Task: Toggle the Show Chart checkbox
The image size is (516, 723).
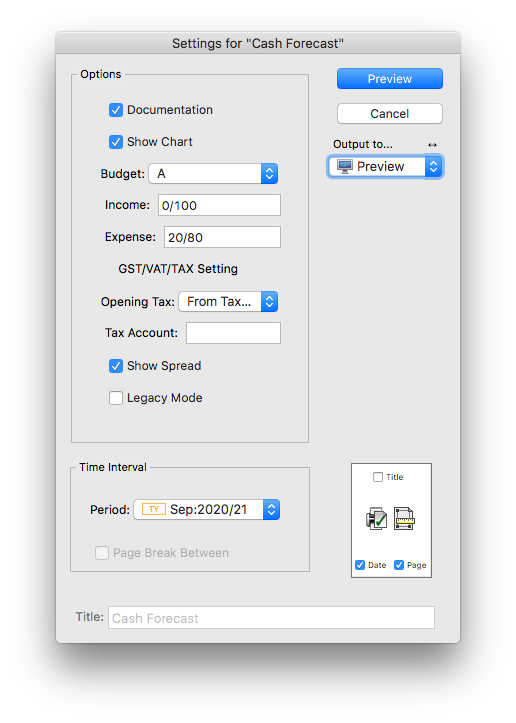Action: coord(116,142)
